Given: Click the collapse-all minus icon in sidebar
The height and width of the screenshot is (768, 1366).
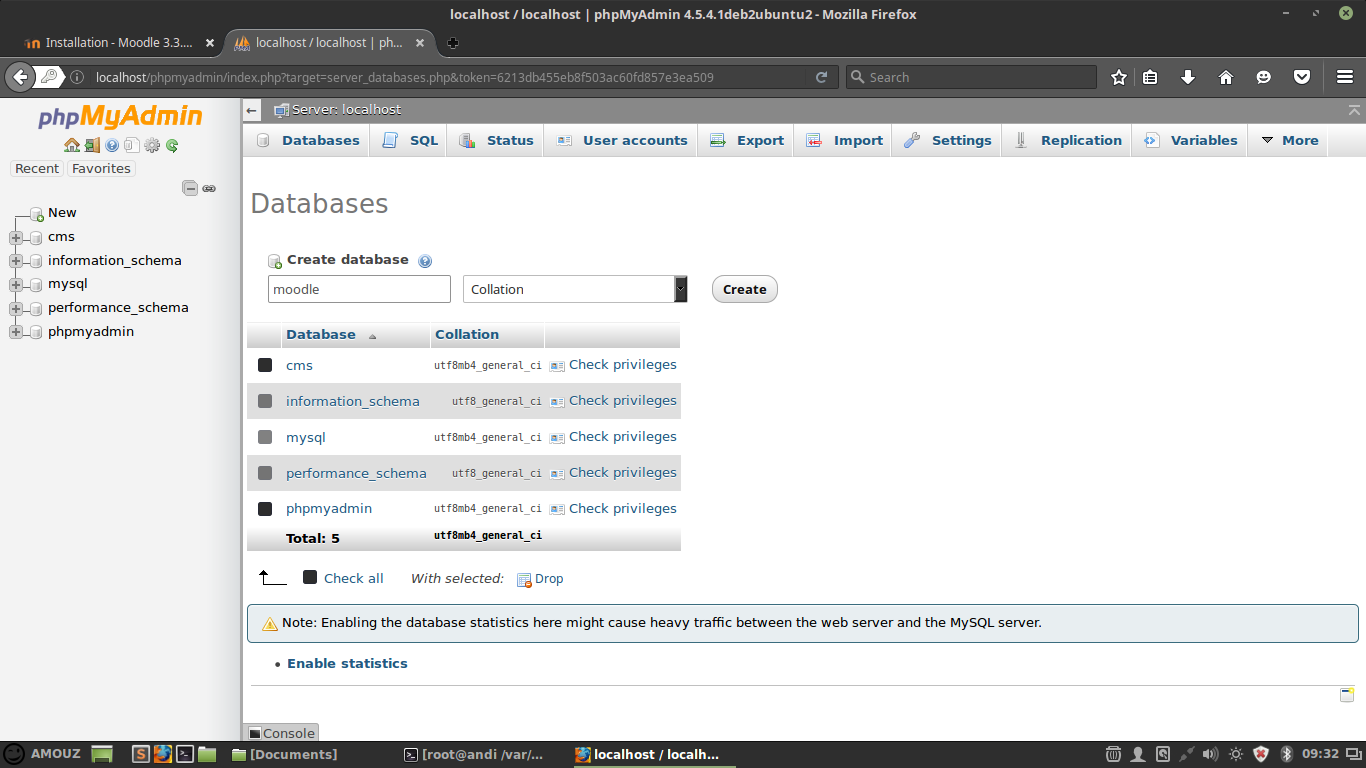Looking at the screenshot, I should point(190,187).
